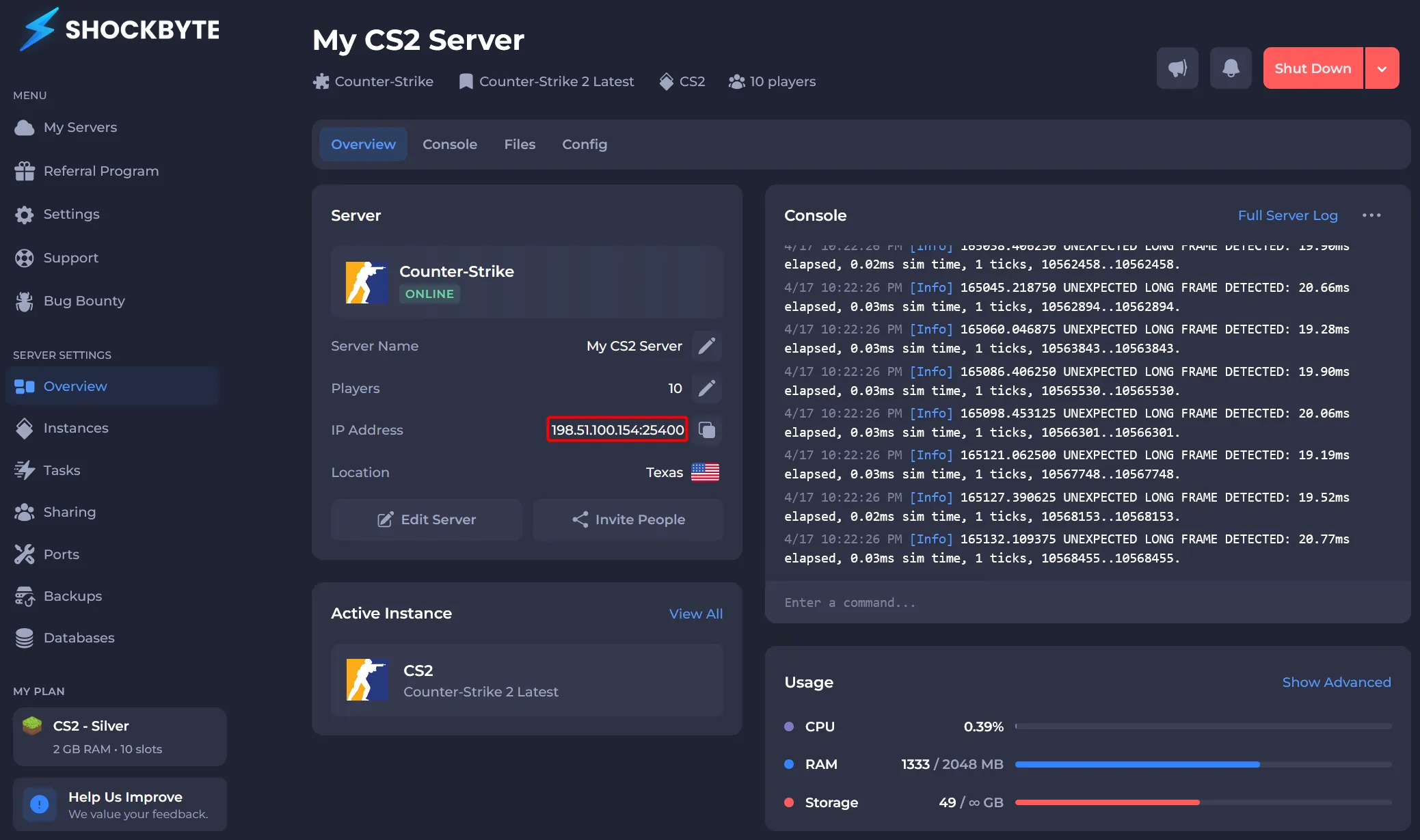Open the Sharing section

coord(55,512)
